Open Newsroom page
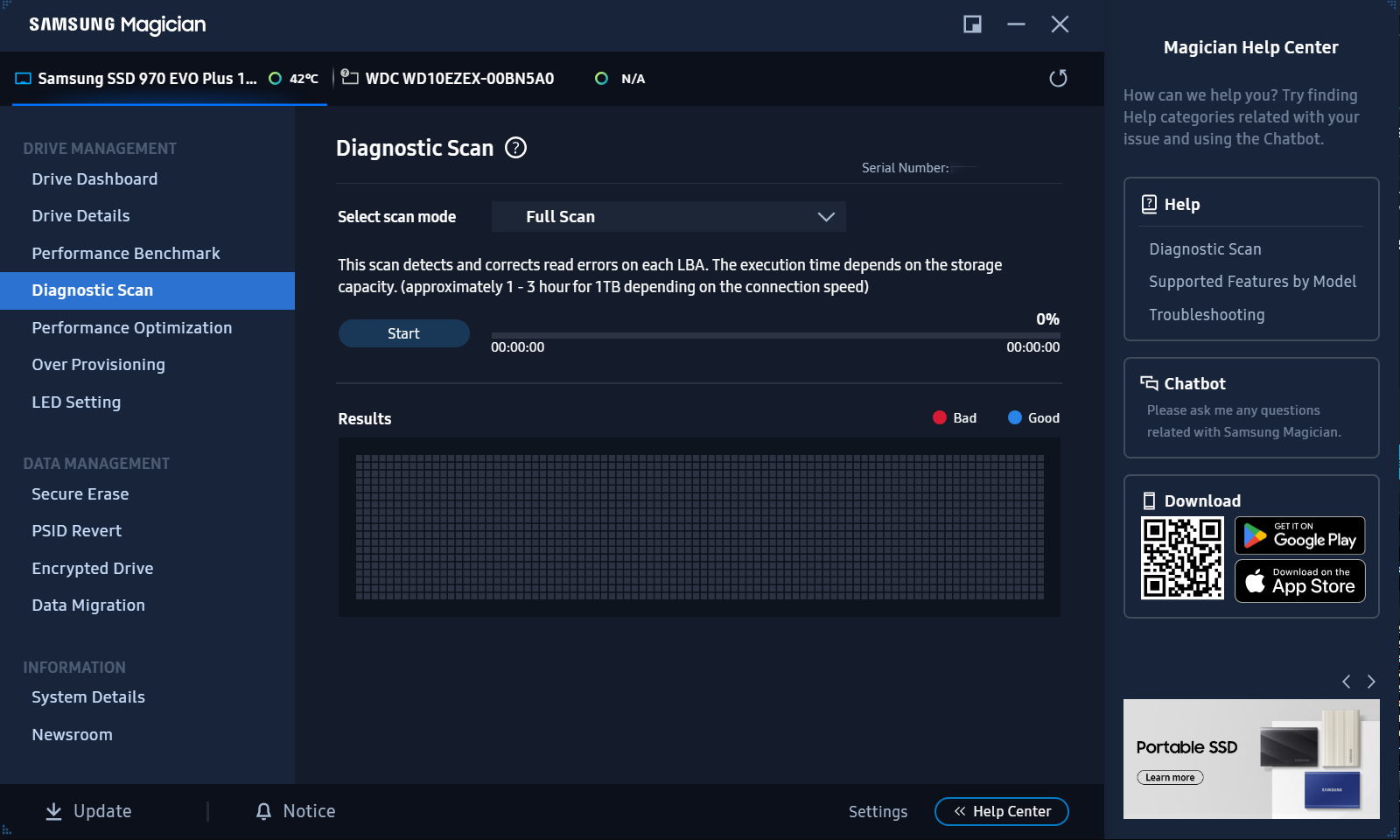Image resolution: width=1400 pixels, height=840 pixels. [73, 735]
